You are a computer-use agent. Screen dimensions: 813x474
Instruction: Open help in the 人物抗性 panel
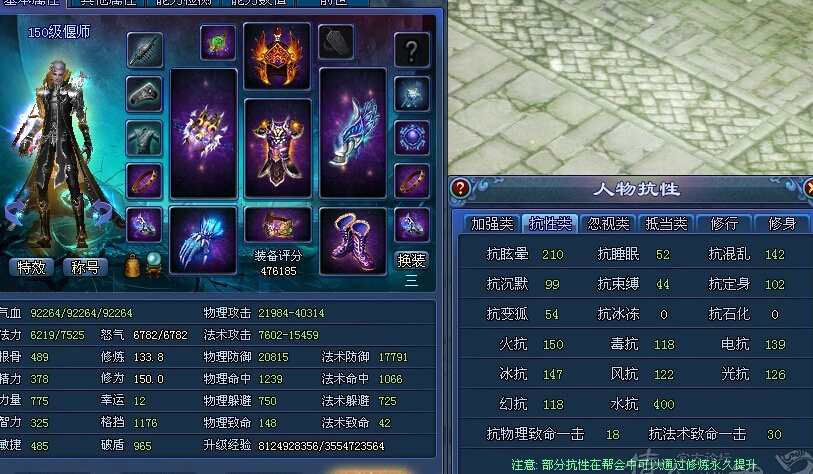460,188
